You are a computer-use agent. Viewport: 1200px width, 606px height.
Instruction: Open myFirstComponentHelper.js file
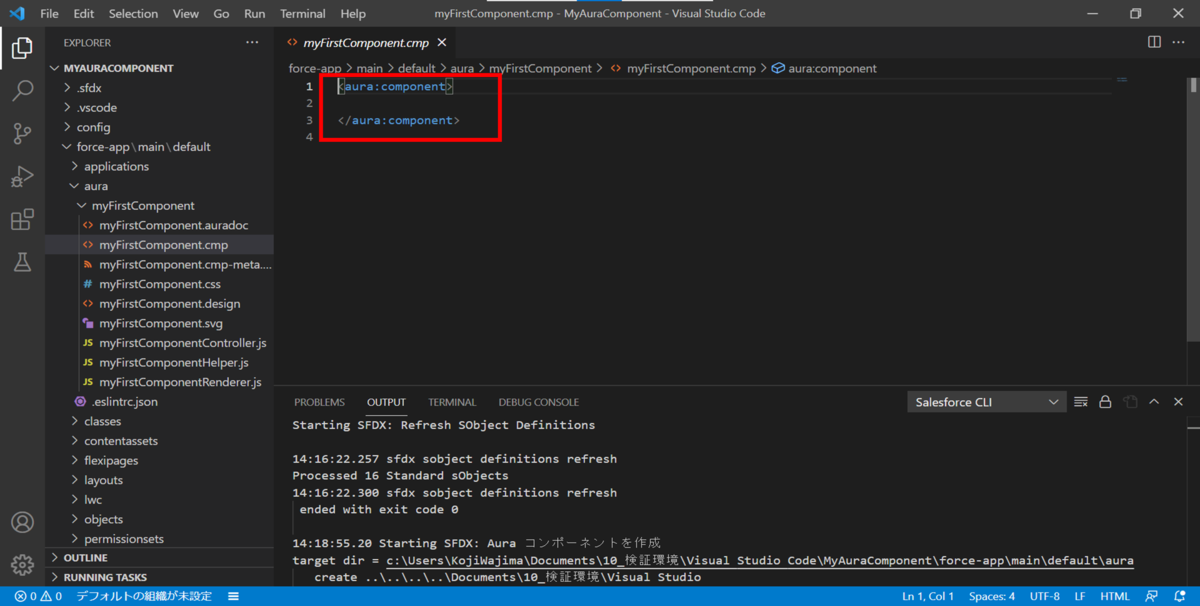pos(174,362)
